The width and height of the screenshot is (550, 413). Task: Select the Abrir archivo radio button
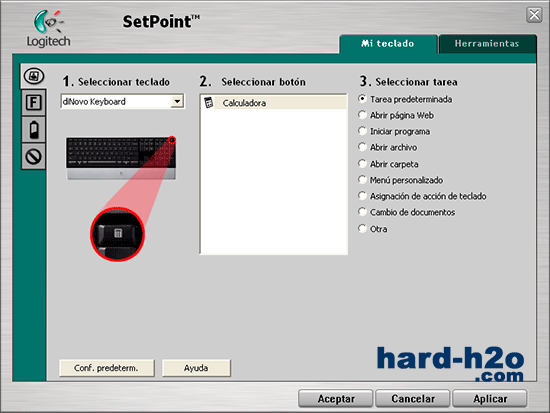click(x=362, y=147)
